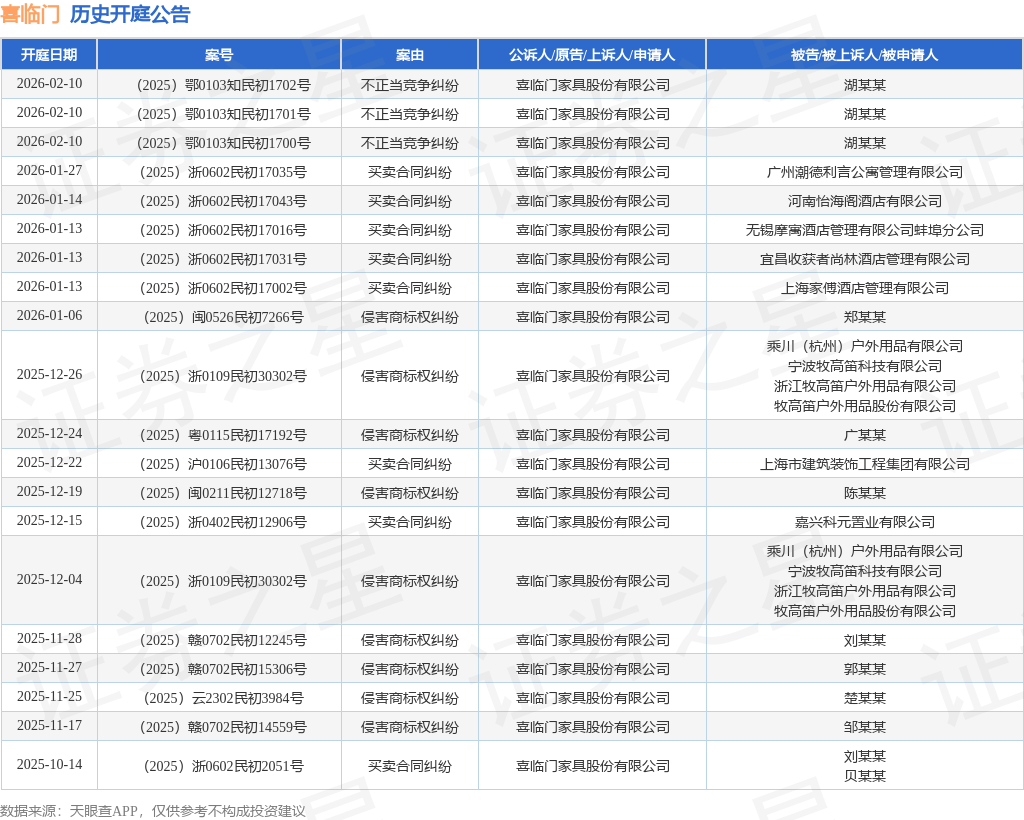
Task: Click the 历史开庭公告 heading
Action: pyautogui.click(x=130, y=14)
